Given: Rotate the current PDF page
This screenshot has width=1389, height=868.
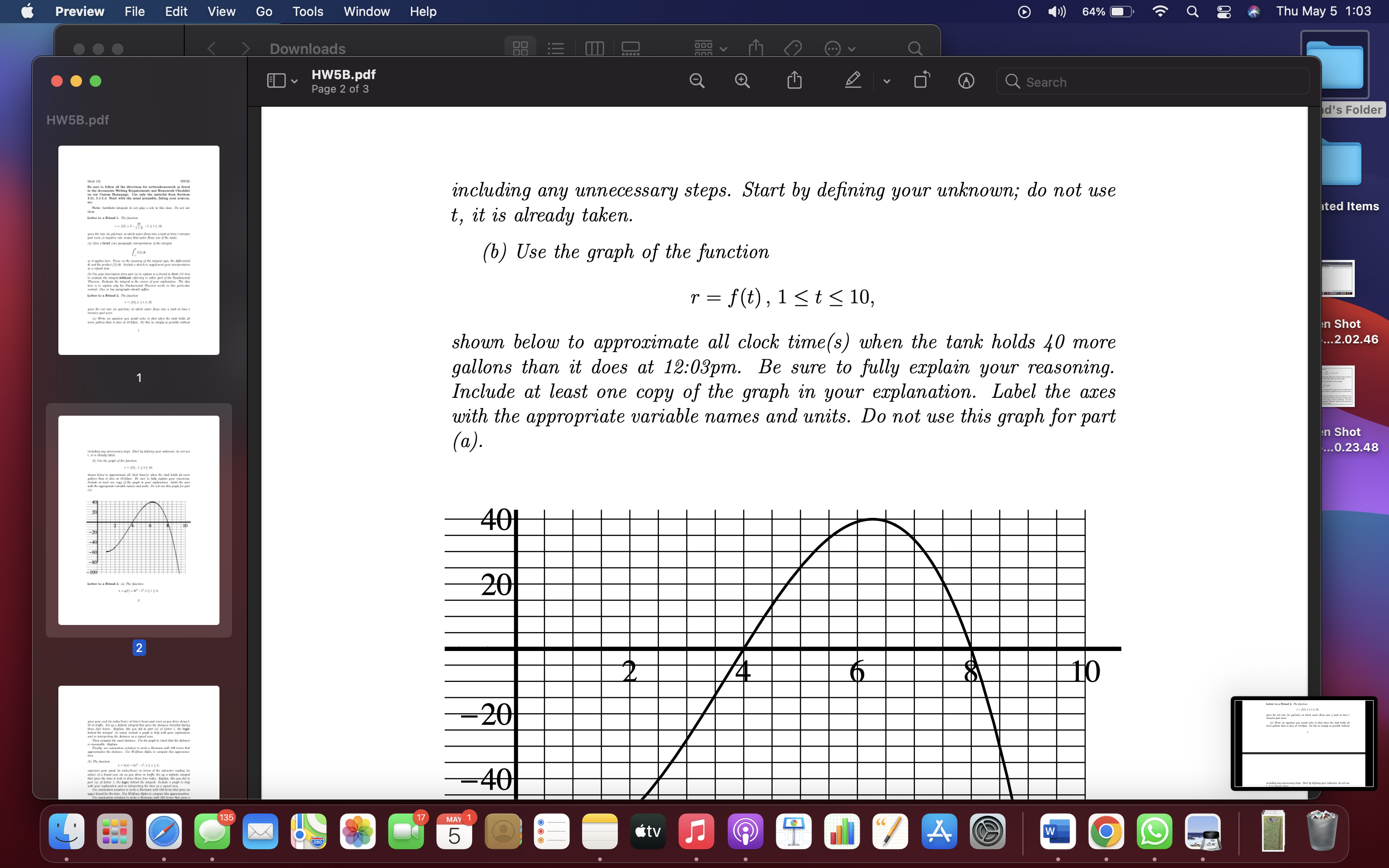Looking at the screenshot, I should [922, 81].
